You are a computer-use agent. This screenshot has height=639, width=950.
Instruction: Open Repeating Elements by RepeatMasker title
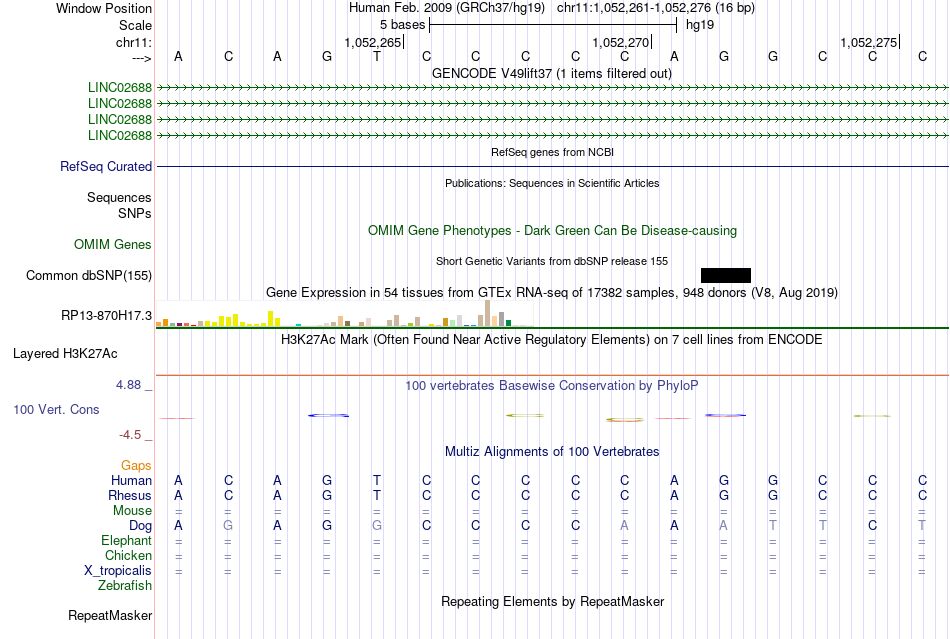pos(553,601)
